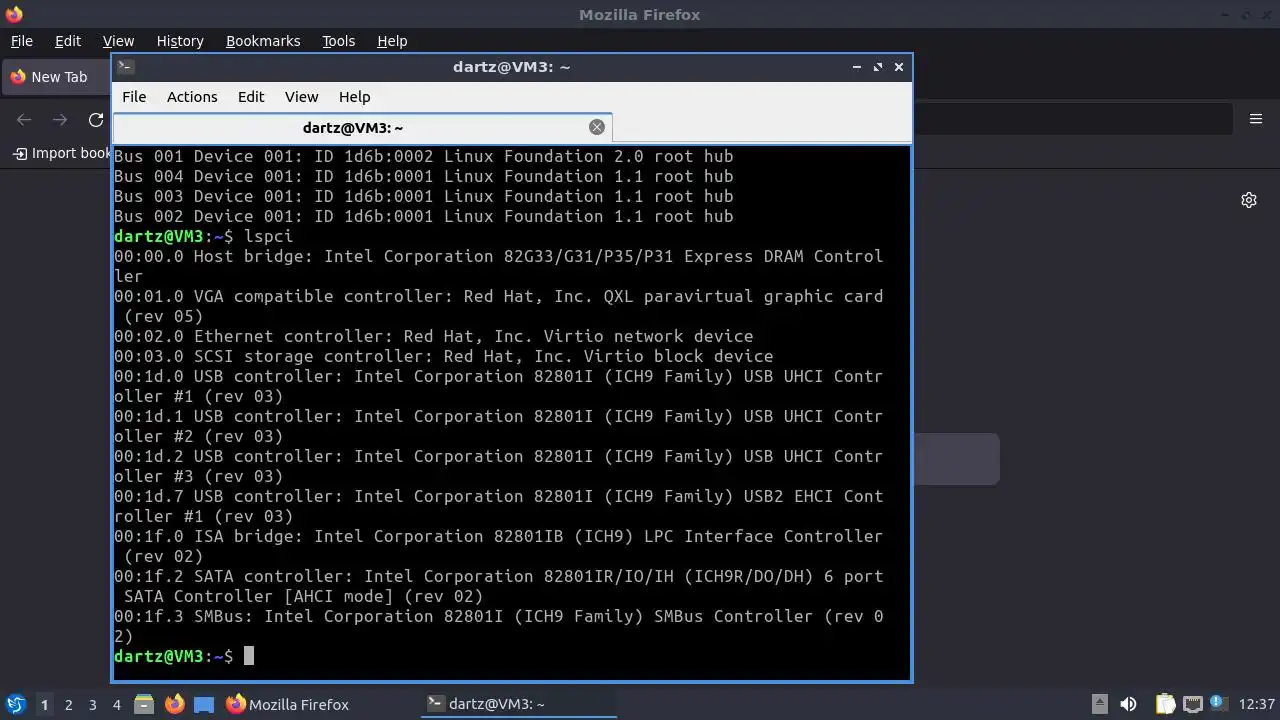Switch to workspace 3 in pager
Image resolution: width=1280 pixels, height=720 pixels.
(x=92, y=704)
